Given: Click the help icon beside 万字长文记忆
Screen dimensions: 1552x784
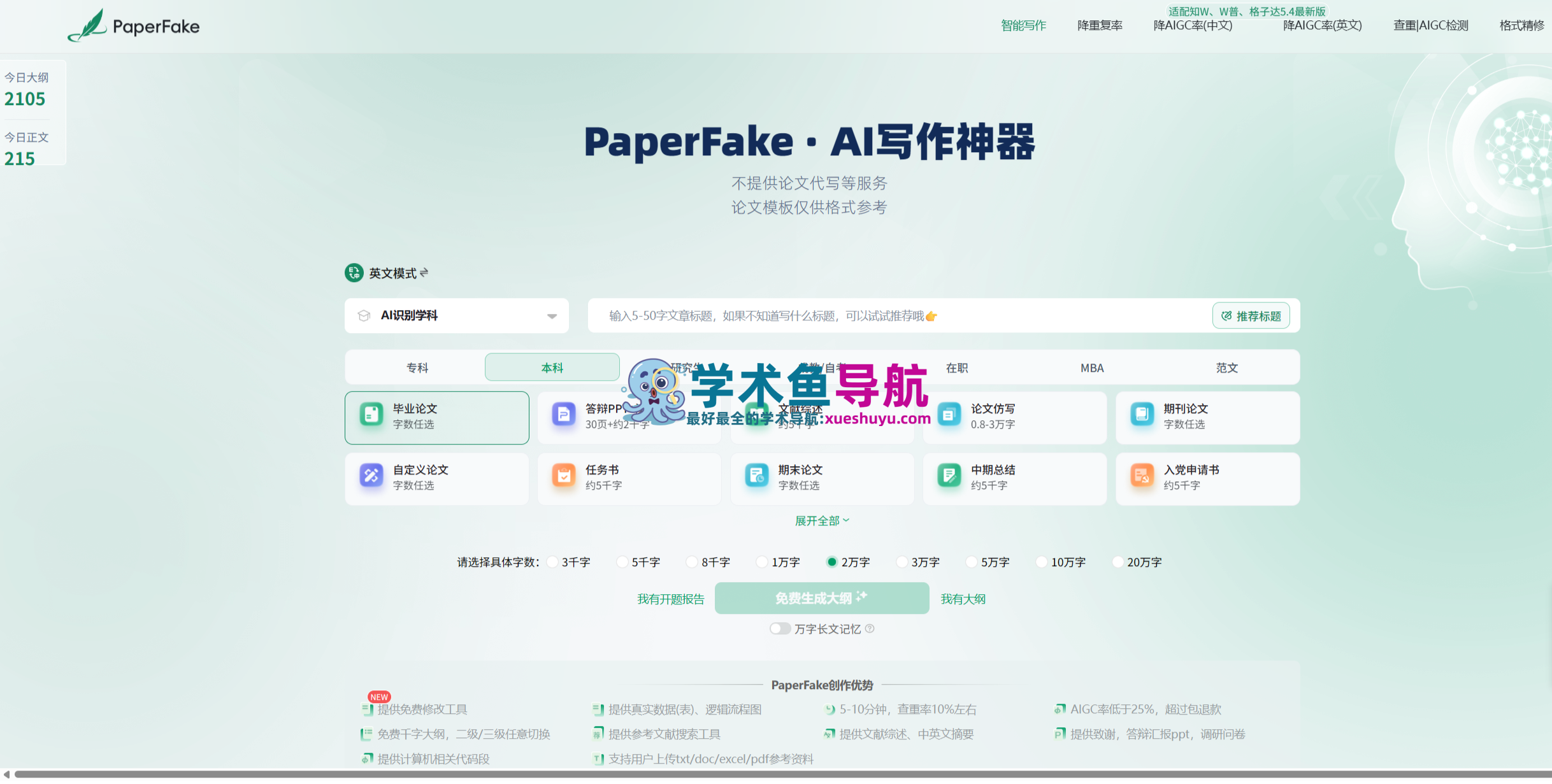Looking at the screenshot, I should 870,629.
